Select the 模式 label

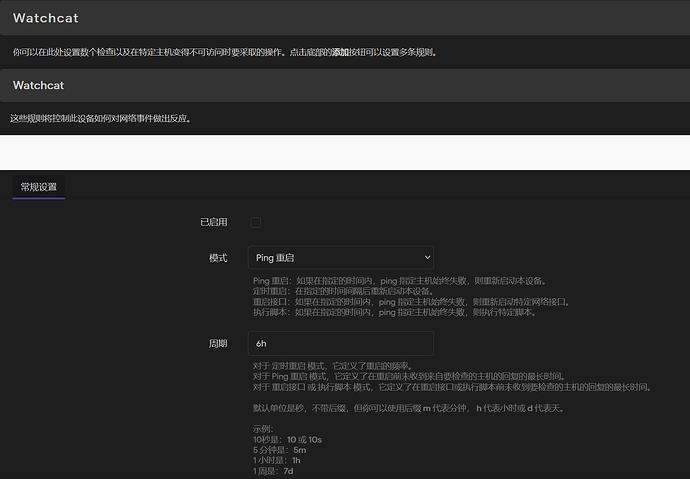point(218,258)
